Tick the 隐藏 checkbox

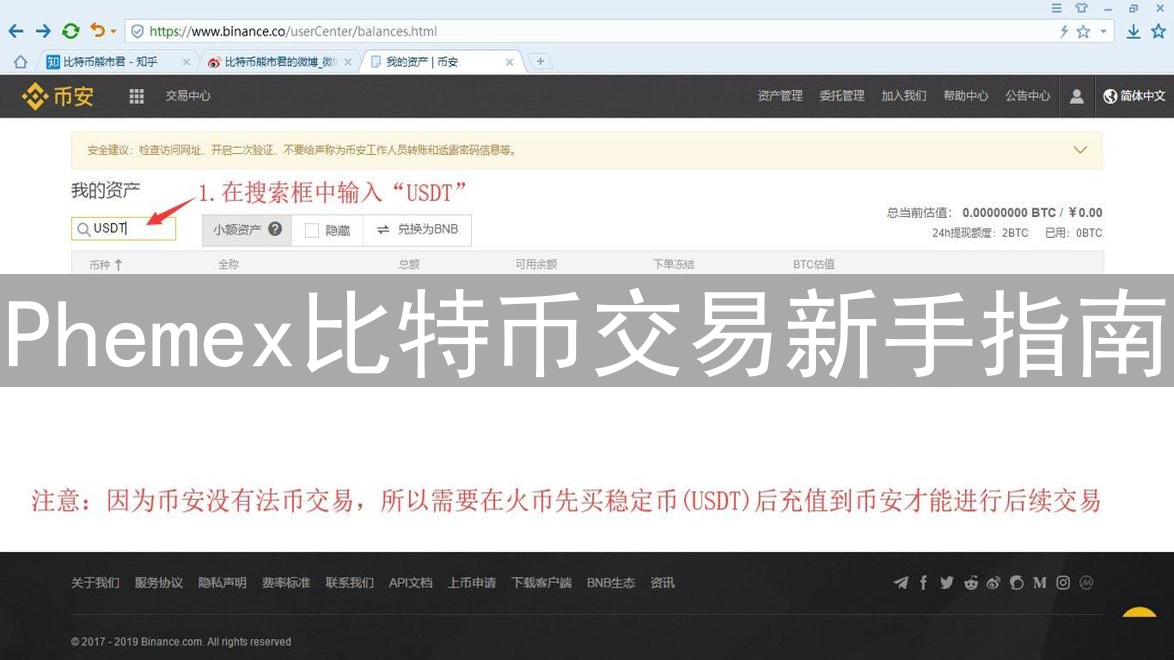coord(311,231)
